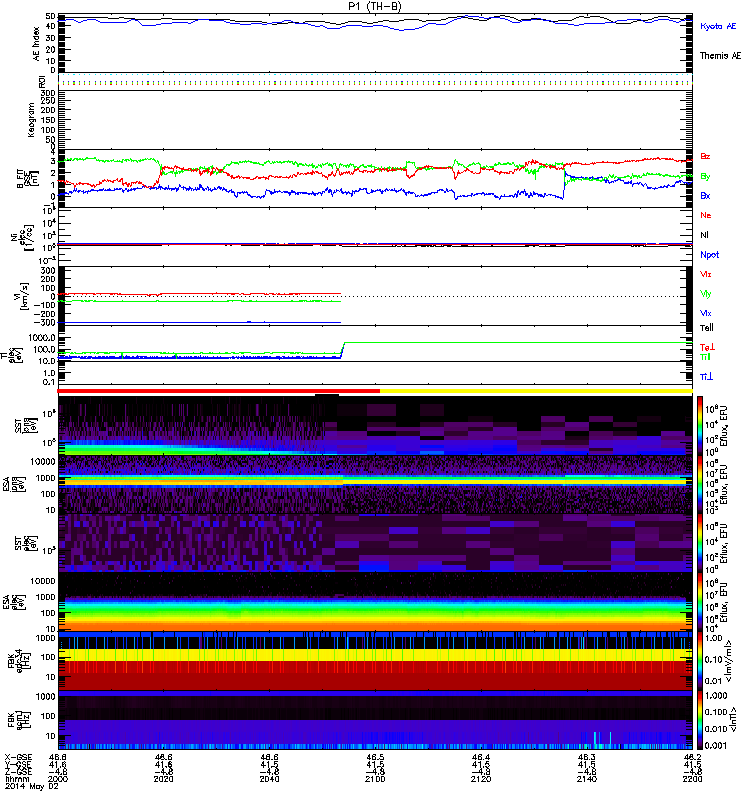Click the ROI panel label
Viewport: 750px width, 800px height.
[x=42, y=81]
